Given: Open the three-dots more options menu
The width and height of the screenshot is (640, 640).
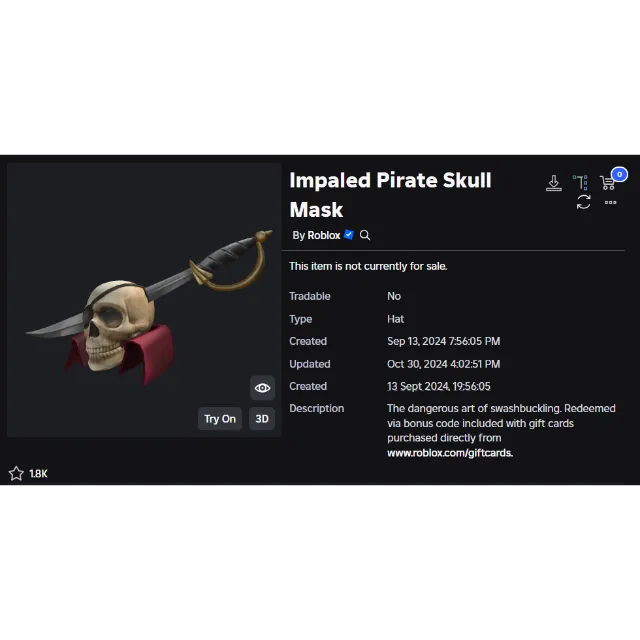Looking at the screenshot, I should [610, 202].
